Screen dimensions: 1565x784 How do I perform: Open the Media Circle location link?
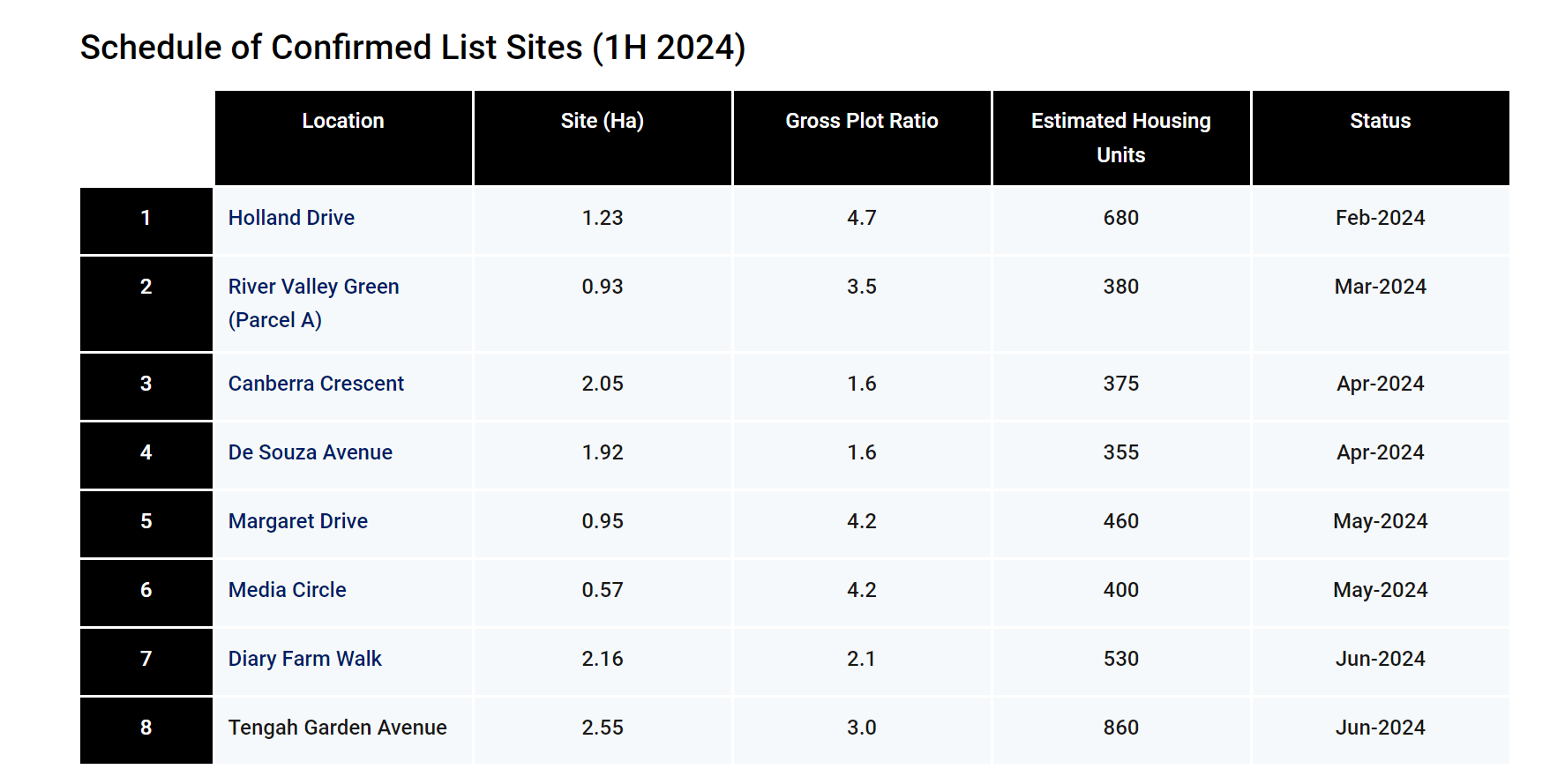pos(287,590)
